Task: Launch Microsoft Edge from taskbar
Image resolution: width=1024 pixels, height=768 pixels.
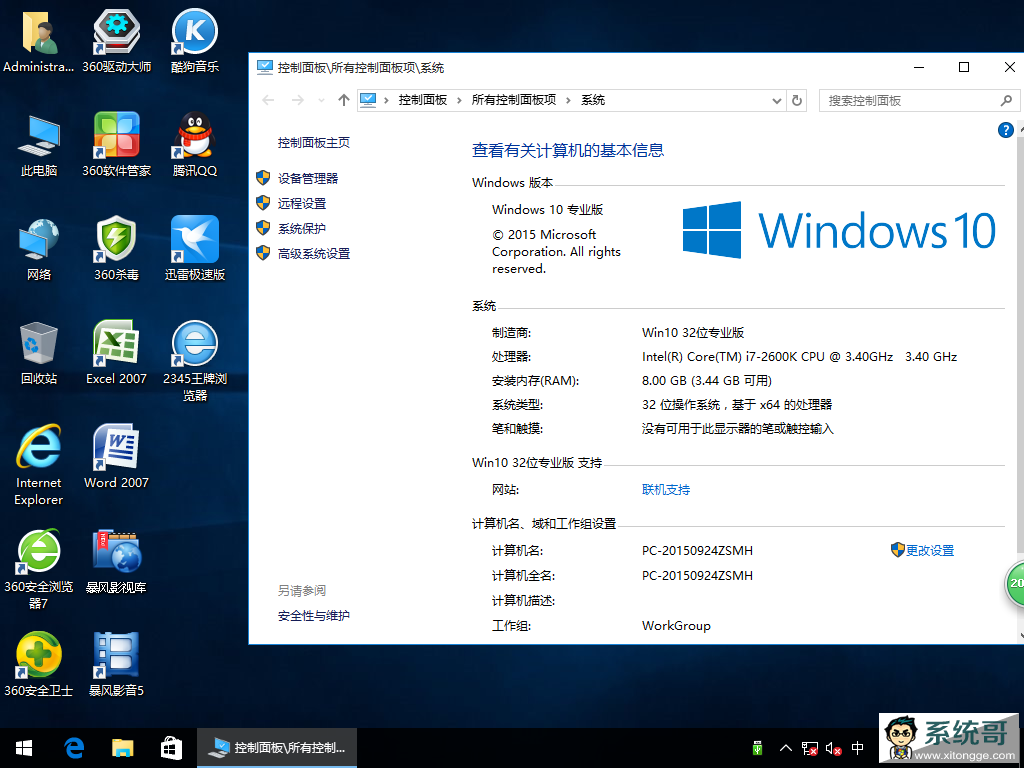Action: pos(74,748)
